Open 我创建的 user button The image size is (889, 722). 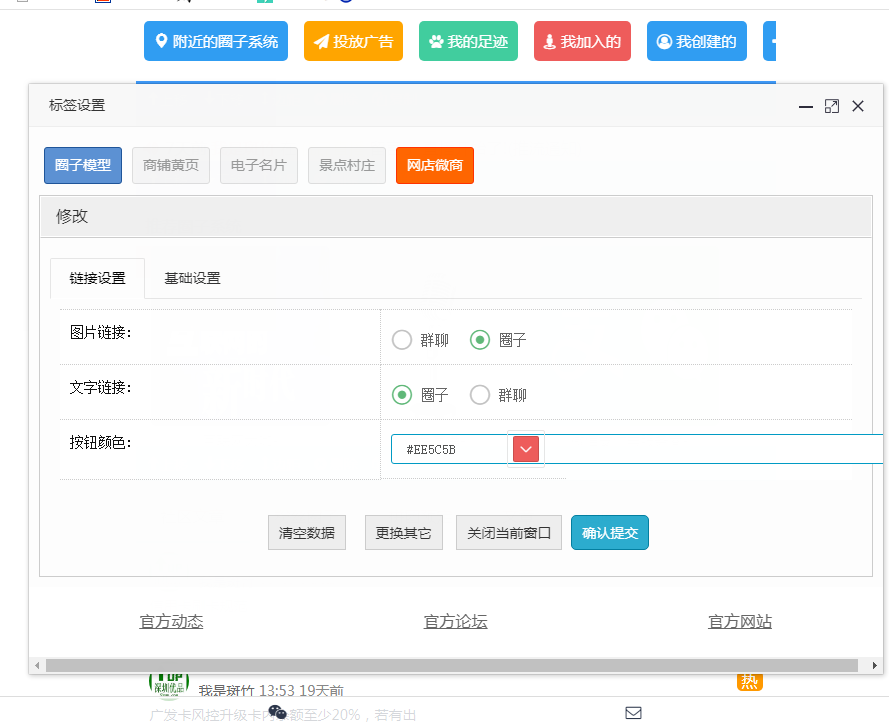point(696,42)
